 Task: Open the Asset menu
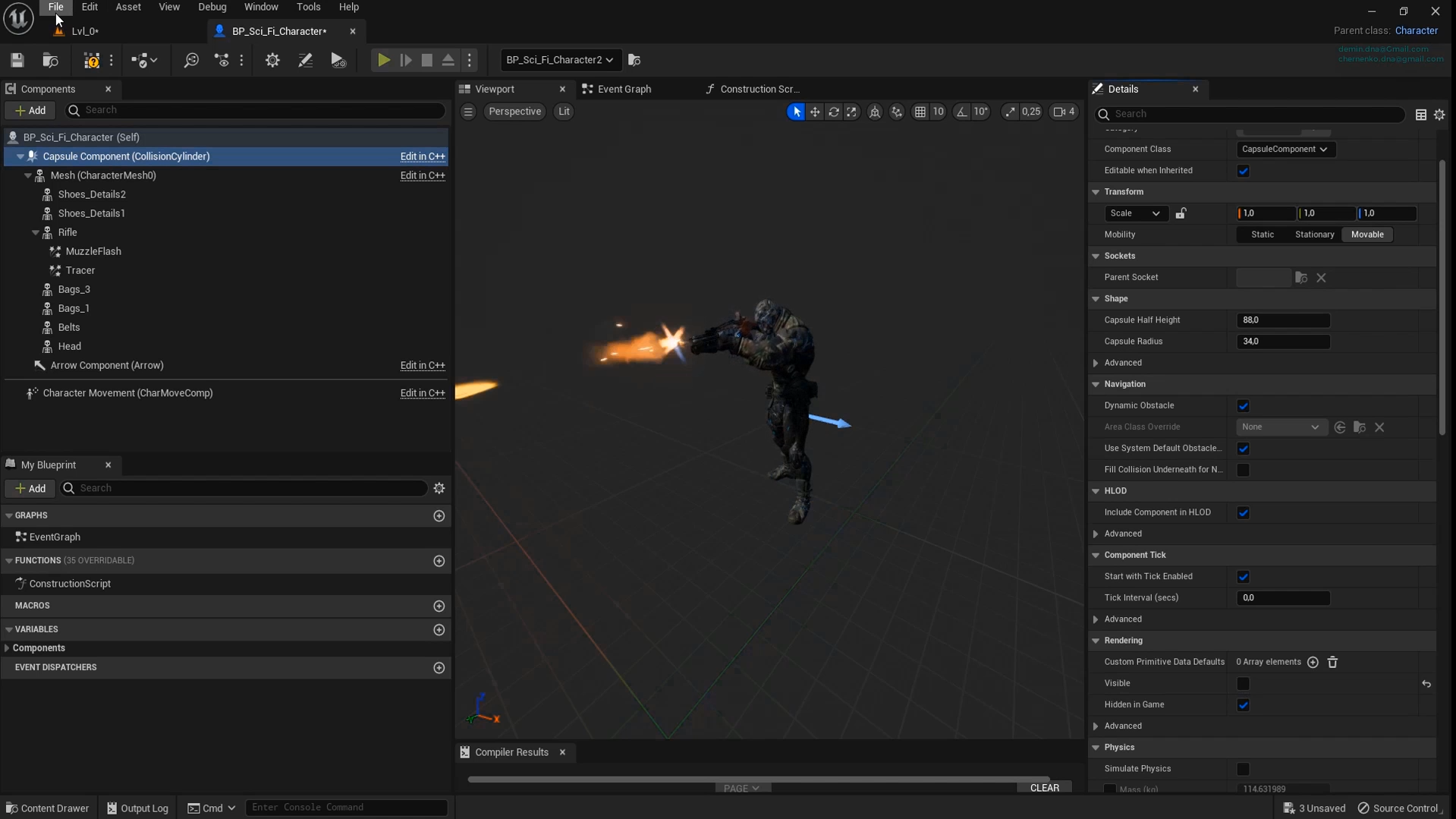coord(127,7)
